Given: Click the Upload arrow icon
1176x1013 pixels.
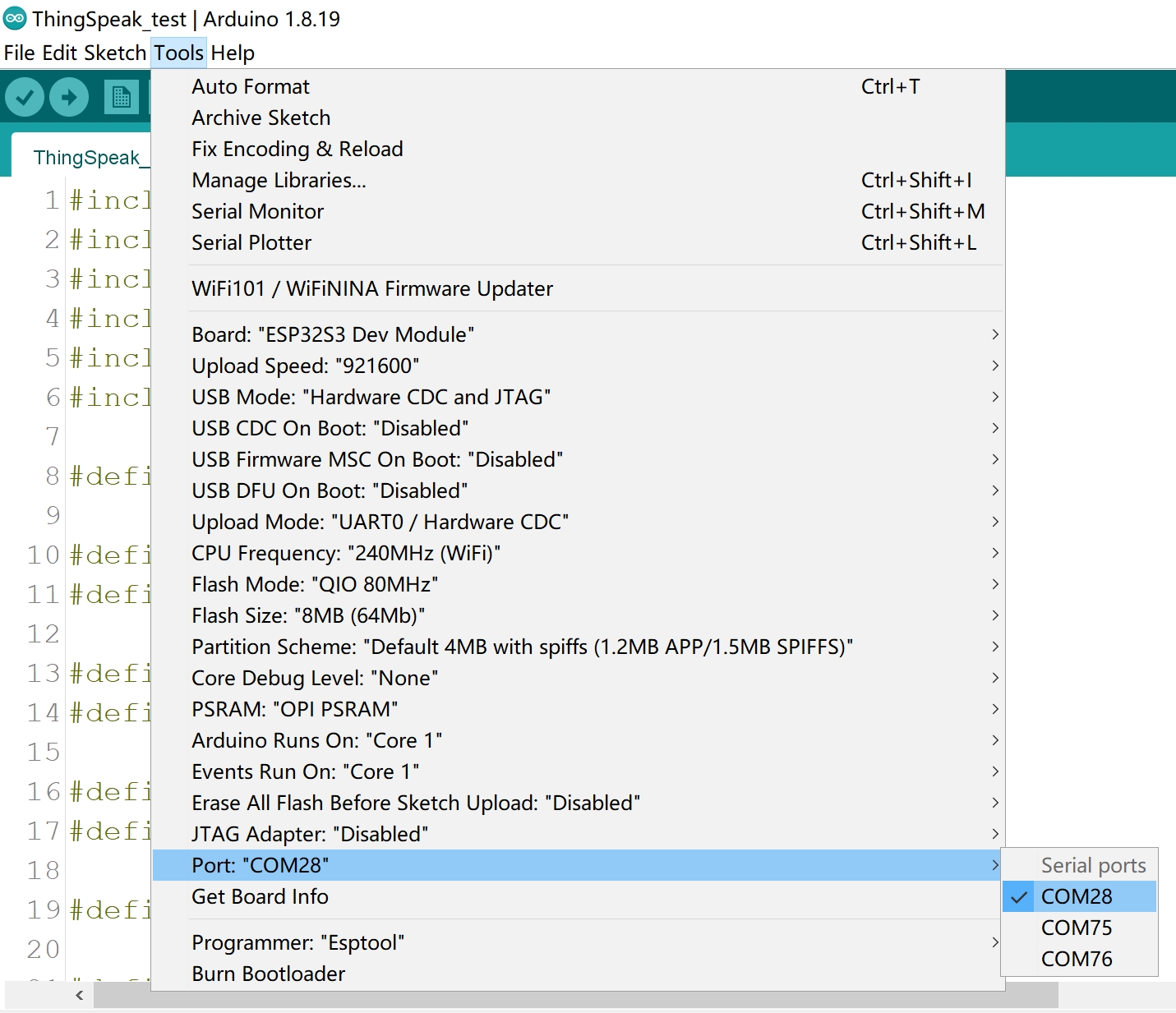Looking at the screenshot, I should [69, 98].
